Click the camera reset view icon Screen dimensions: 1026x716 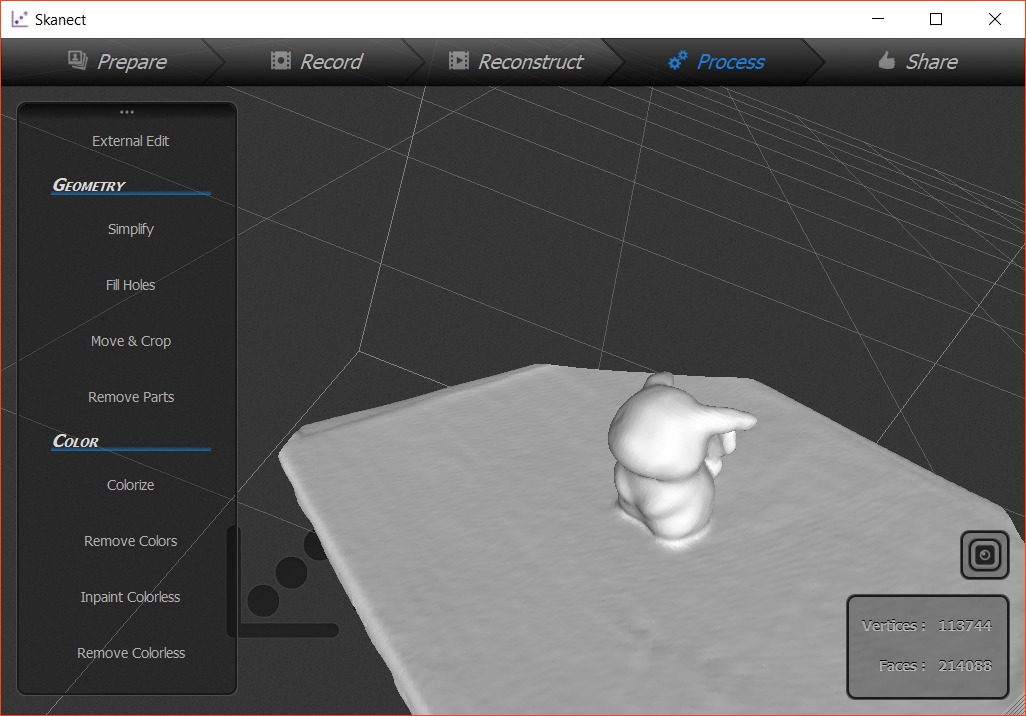click(984, 555)
